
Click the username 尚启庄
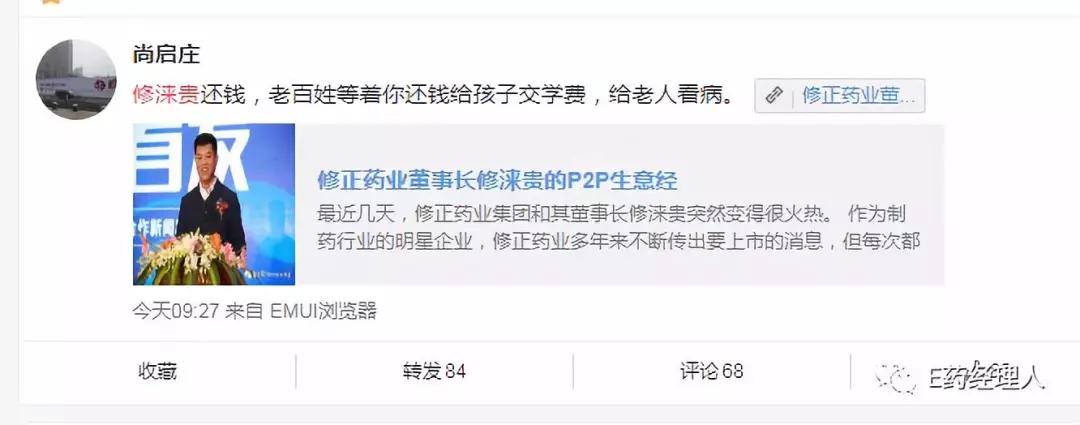166,54
